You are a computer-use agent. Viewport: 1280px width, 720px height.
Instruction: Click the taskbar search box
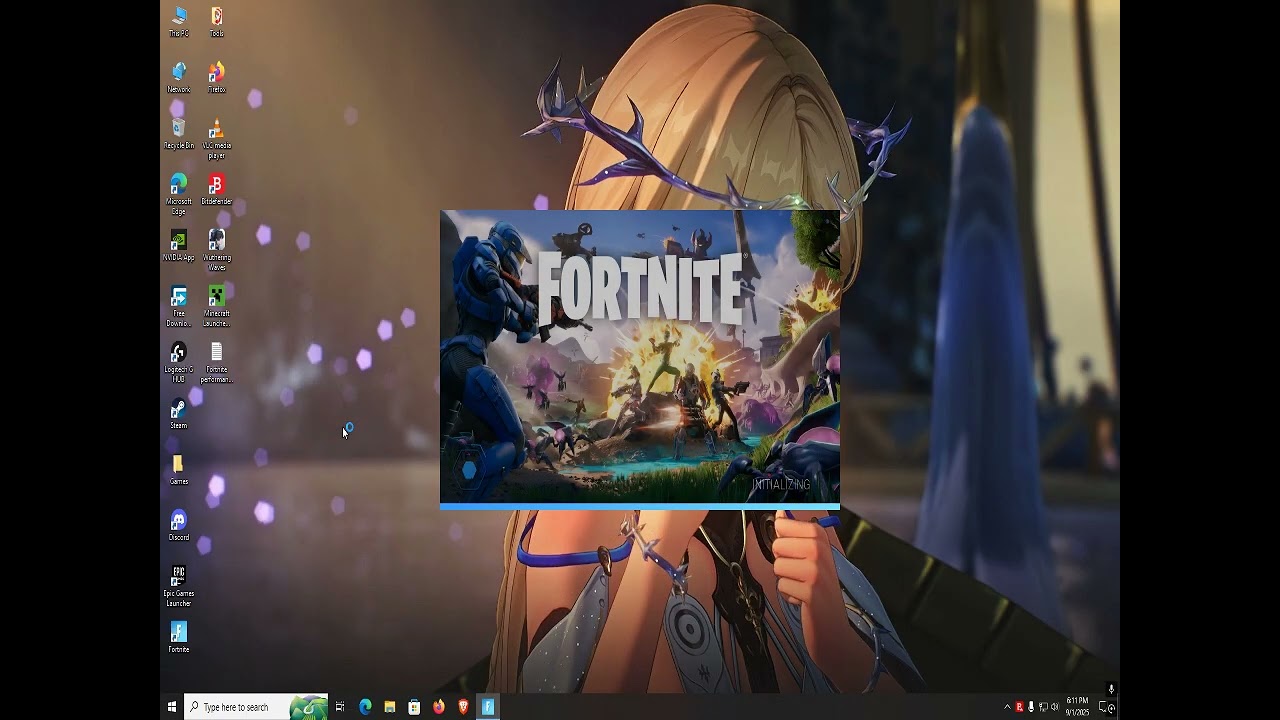coord(256,707)
